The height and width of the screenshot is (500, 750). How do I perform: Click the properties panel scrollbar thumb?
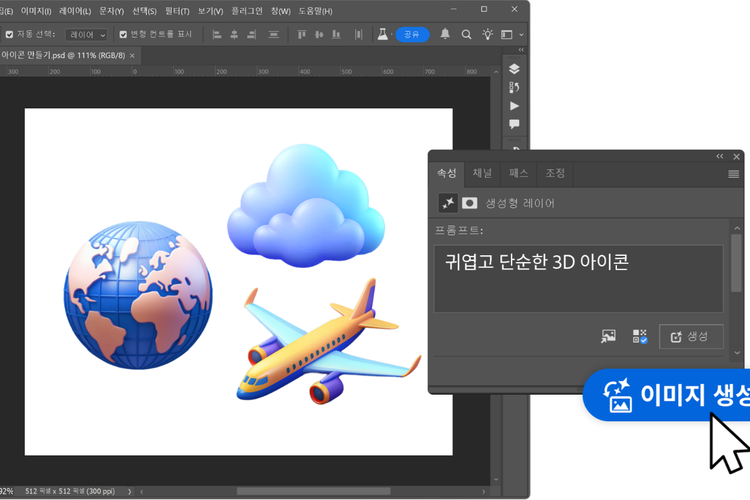coord(736,263)
